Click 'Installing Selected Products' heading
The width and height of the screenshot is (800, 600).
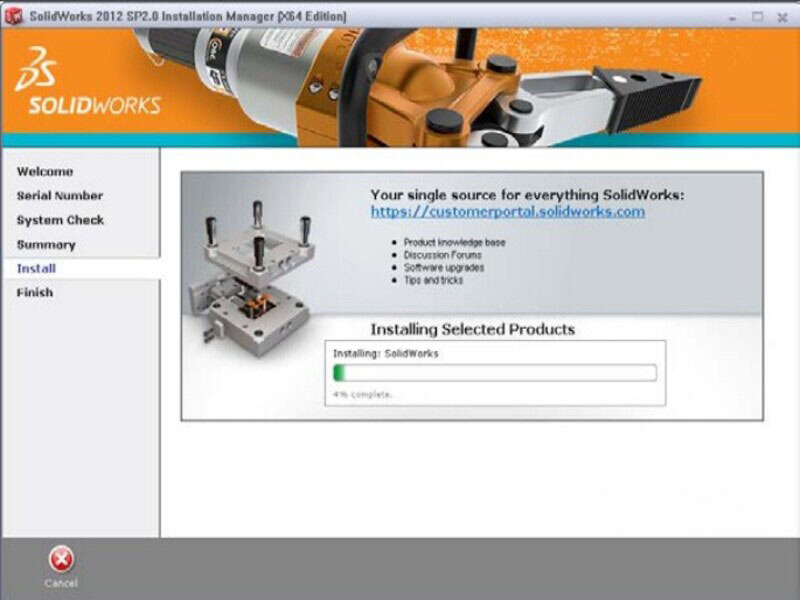472,330
